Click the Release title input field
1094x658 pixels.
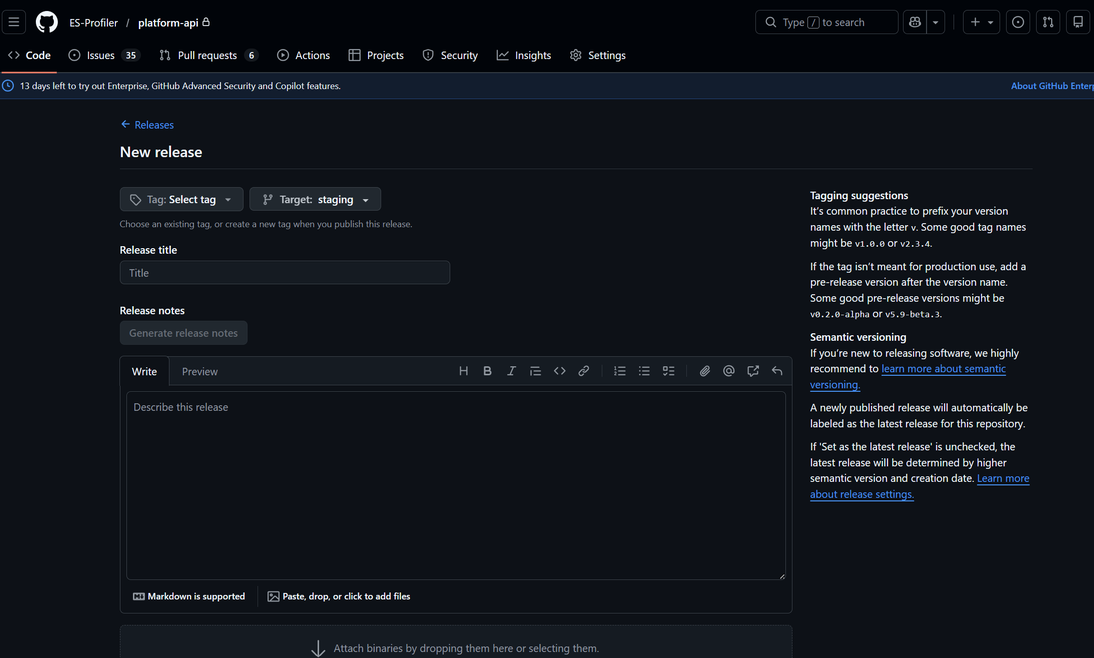(284, 273)
